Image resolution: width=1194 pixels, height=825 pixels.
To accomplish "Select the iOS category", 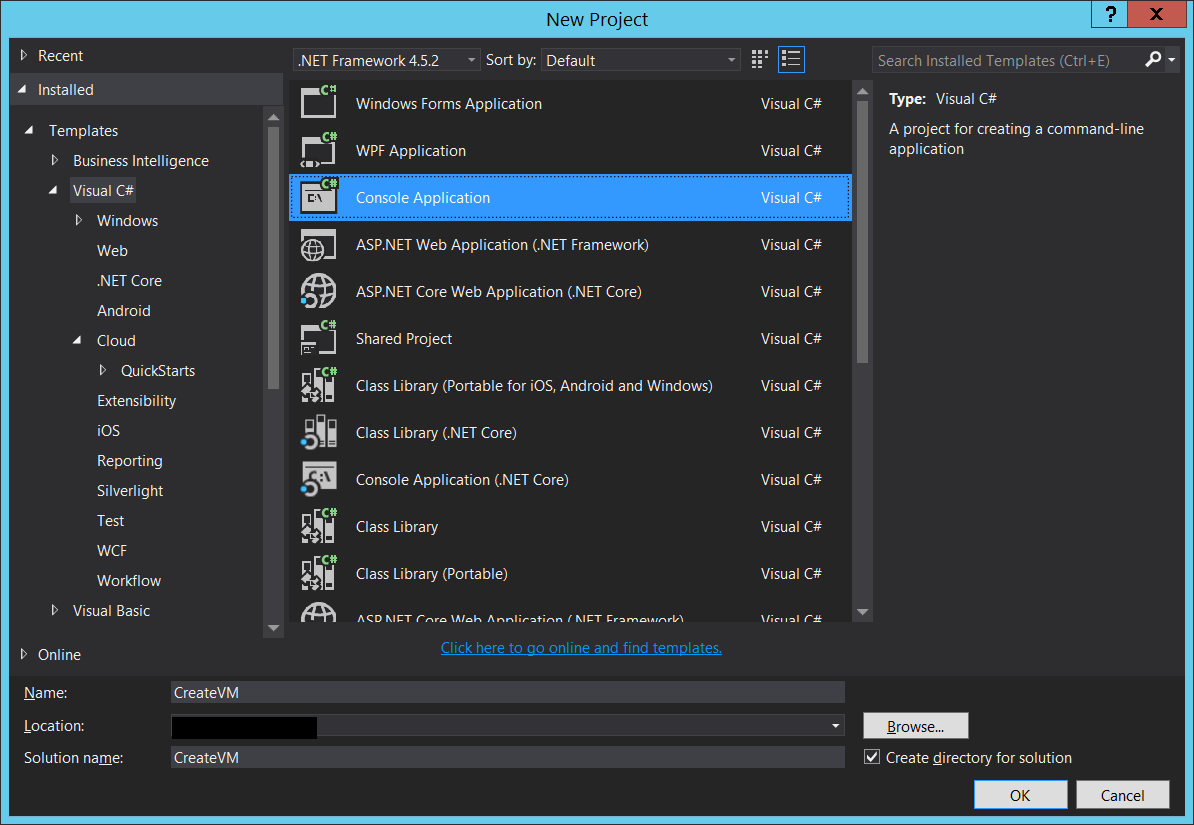I will pyautogui.click(x=108, y=430).
